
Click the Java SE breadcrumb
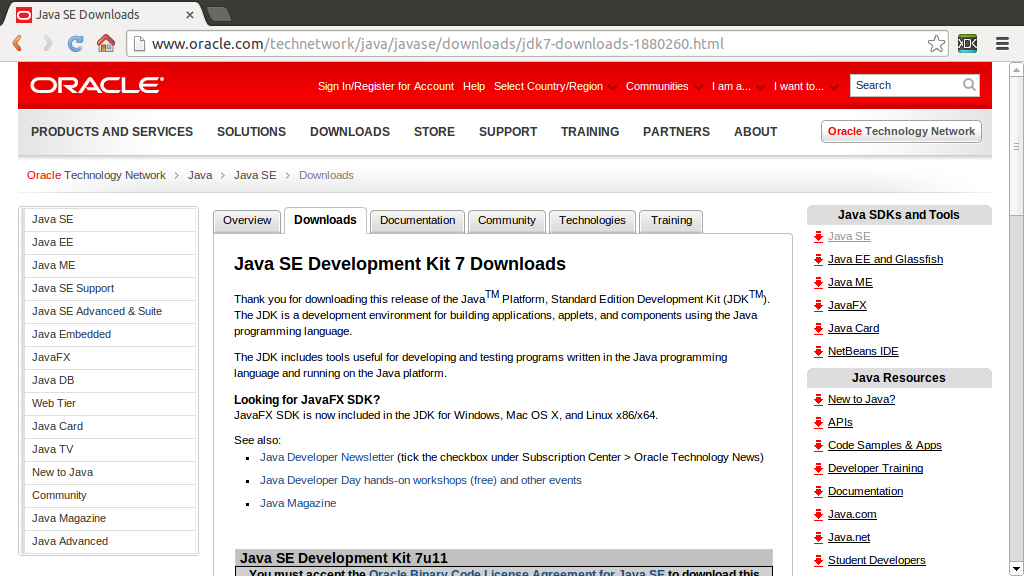point(255,175)
